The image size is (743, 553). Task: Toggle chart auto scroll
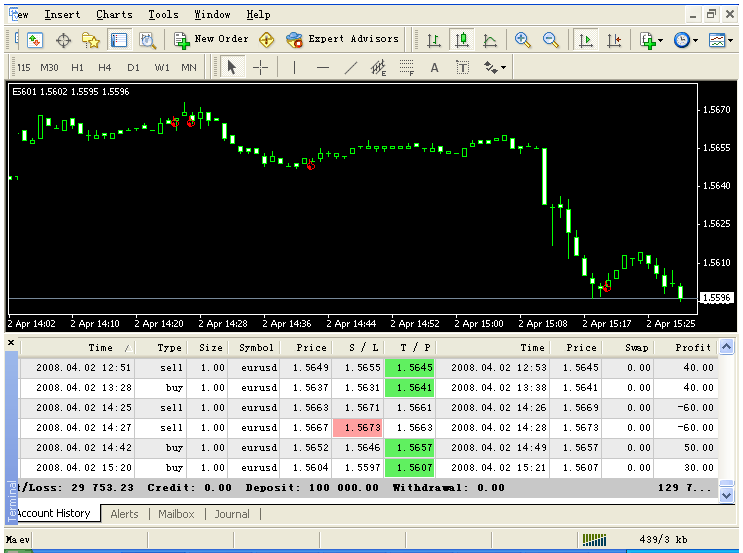pos(586,40)
